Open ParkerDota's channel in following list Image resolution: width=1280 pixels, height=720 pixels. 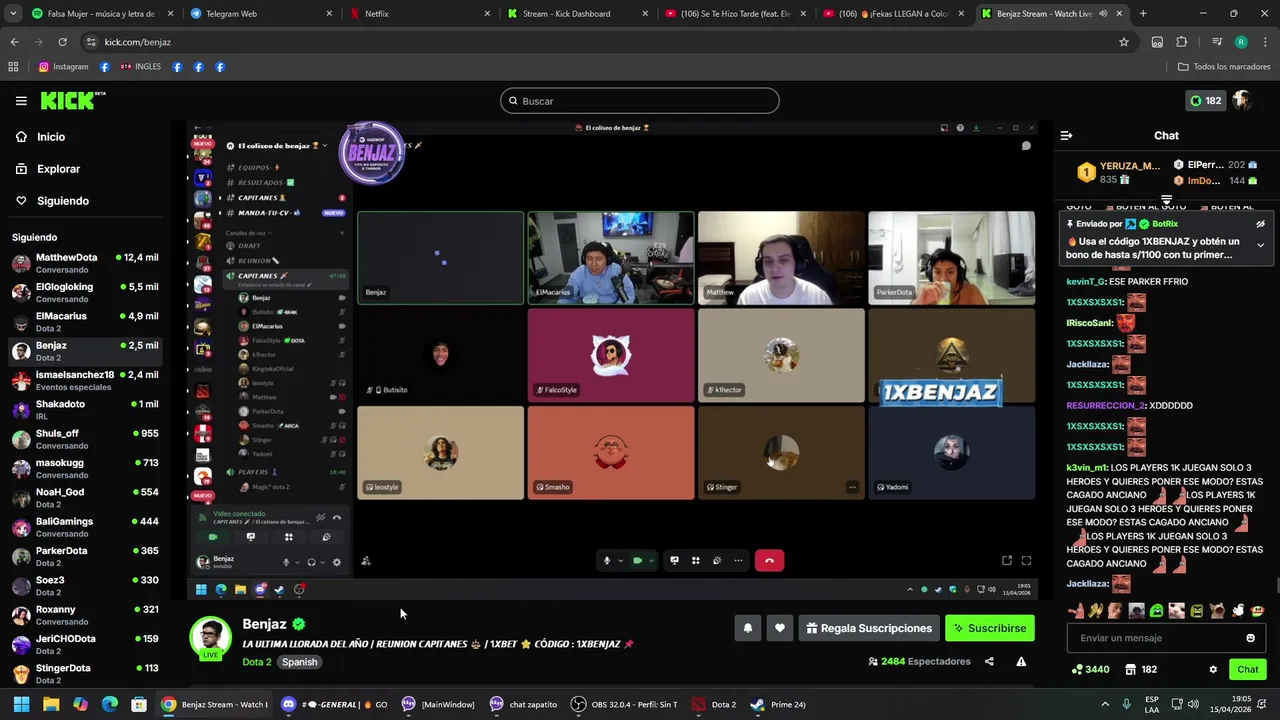(85, 556)
